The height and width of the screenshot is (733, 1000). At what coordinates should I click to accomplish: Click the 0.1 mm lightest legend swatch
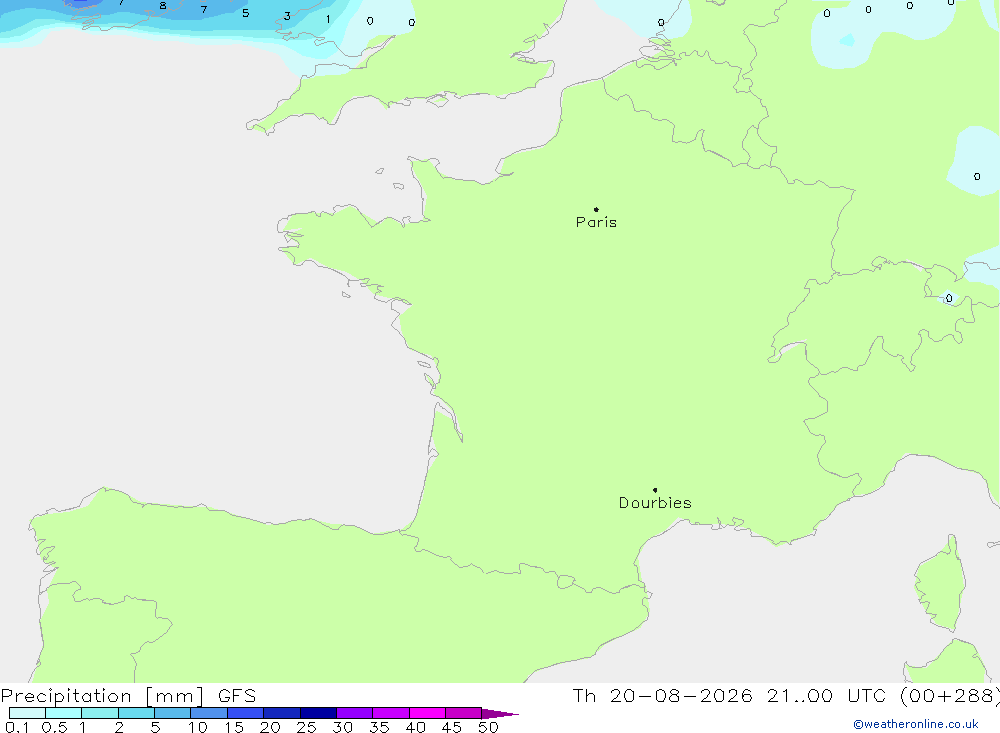tap(27, 713)
